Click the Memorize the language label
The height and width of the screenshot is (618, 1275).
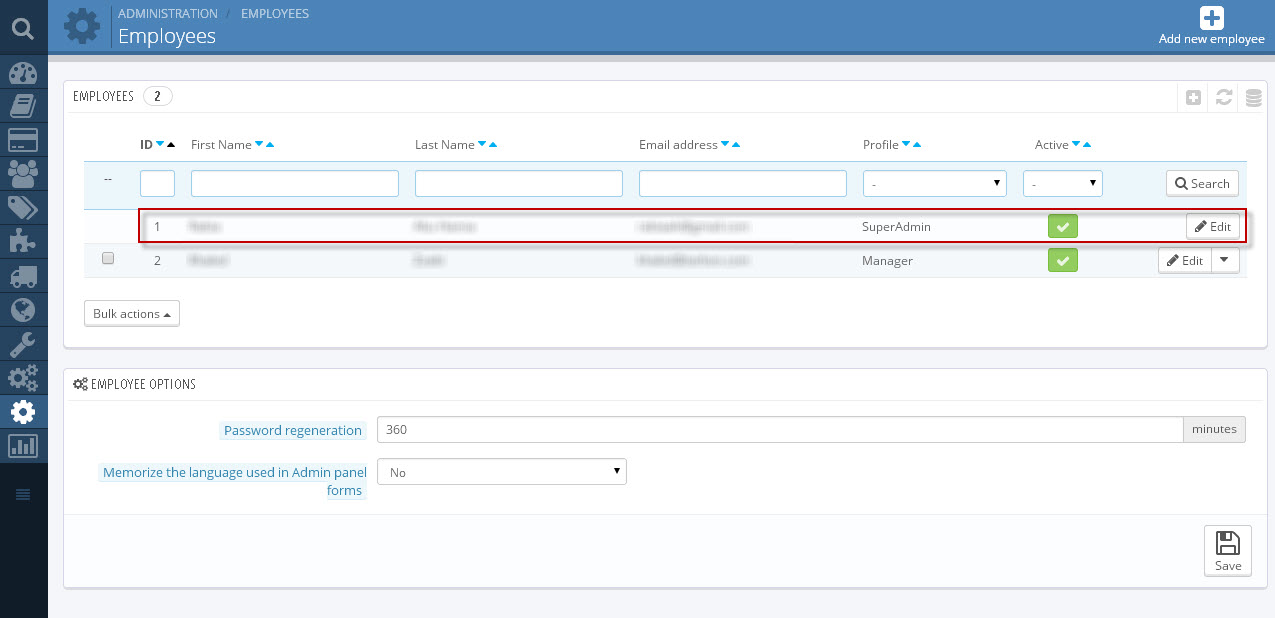pyautogui.click(x=235, y=481)
